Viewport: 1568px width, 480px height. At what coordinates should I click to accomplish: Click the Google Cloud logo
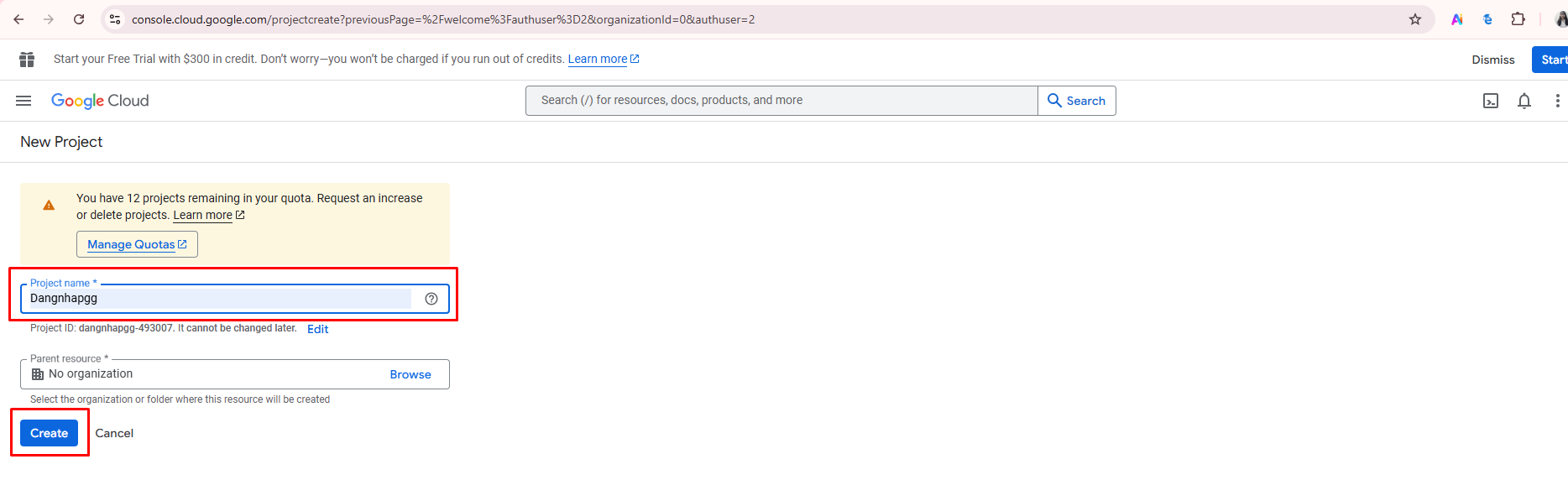(100, 101)
